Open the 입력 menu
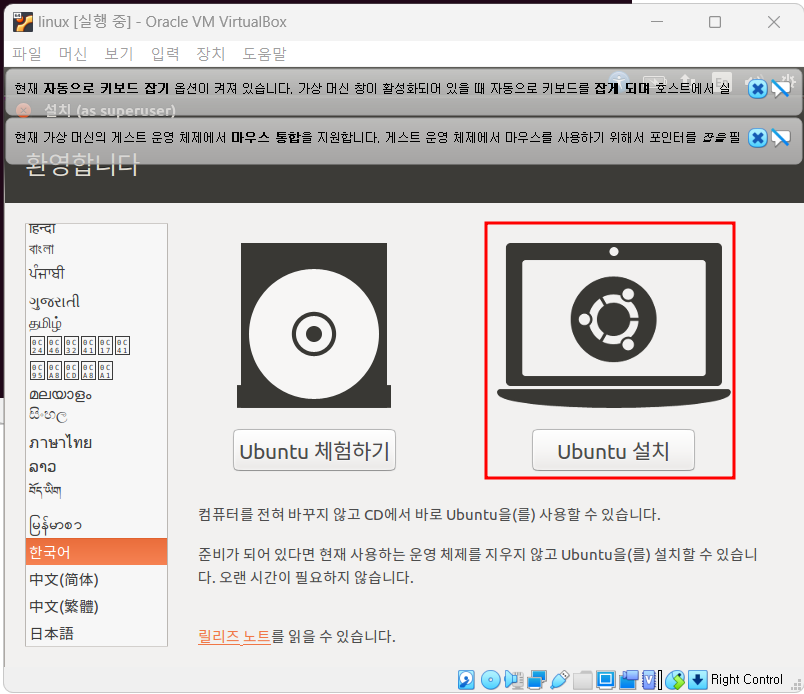Screen dimensions: 804x694 (x=165, y=53)
